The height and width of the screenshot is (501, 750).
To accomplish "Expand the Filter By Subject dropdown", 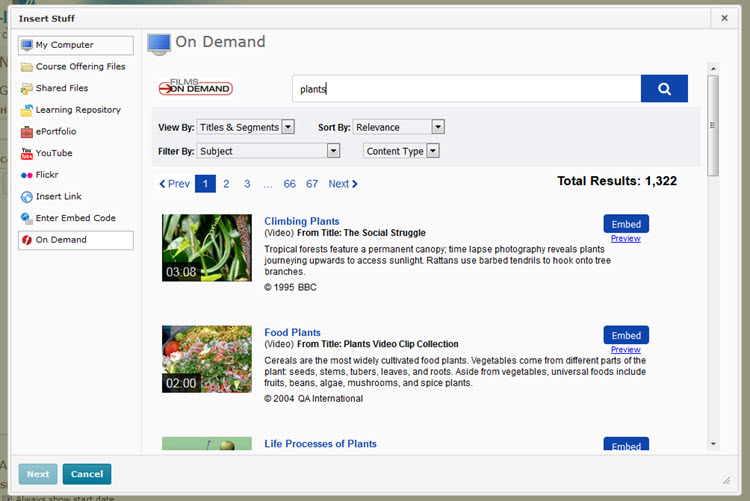I will click(268, 151).
